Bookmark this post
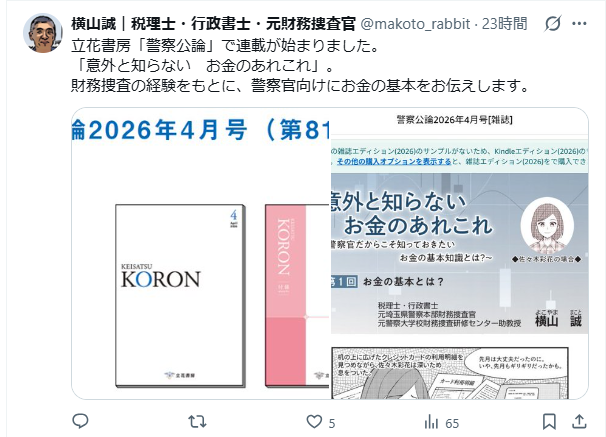Screen dimensions: 606x437 (x=549, y=422)
